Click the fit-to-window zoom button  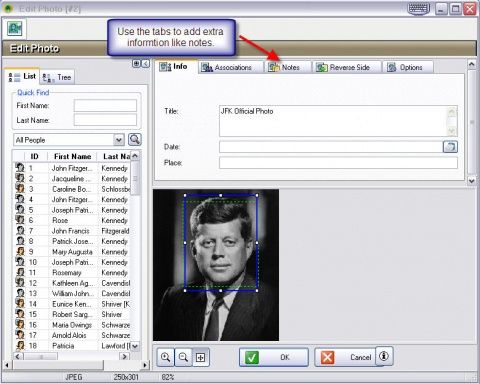tap(201, 357)
